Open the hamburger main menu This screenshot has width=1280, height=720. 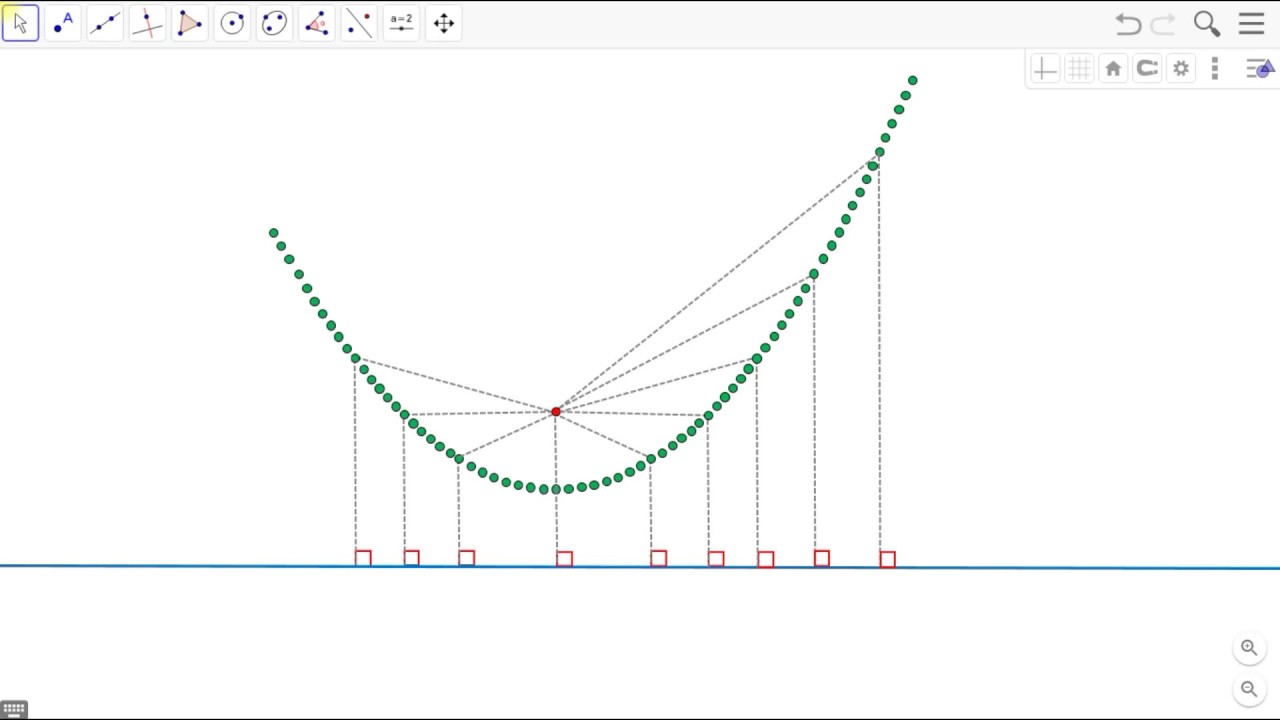click(x=1252, y=24)
